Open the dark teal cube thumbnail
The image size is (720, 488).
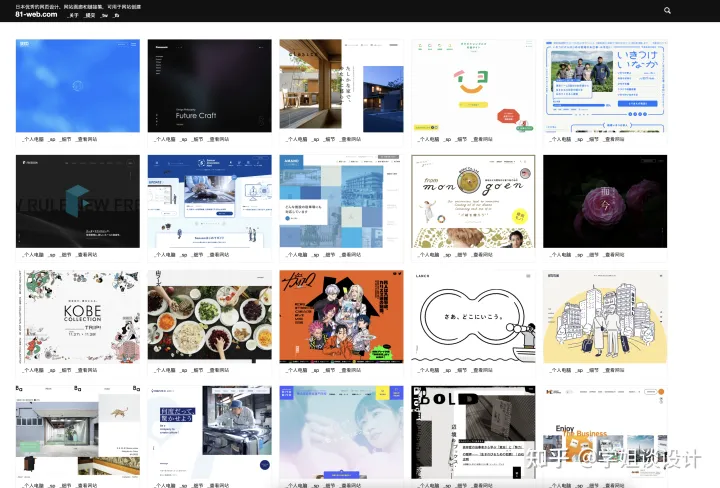tap(78, 201)
